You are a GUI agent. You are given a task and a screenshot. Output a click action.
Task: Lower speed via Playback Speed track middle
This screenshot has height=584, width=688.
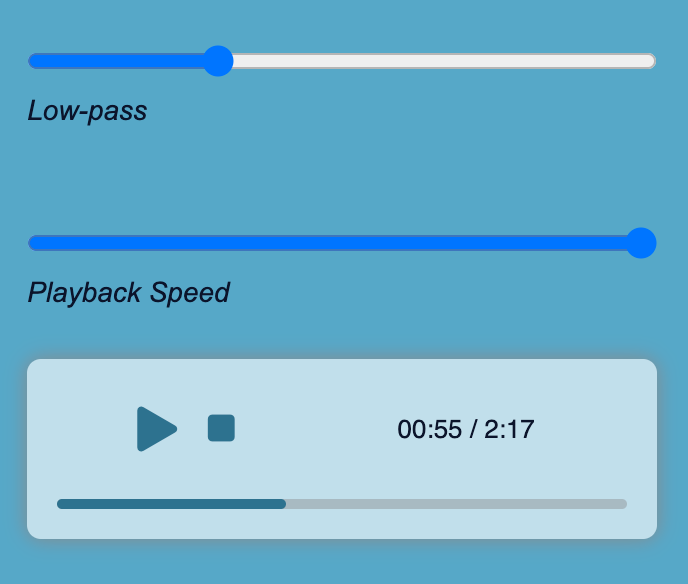(x=334, y=243)
